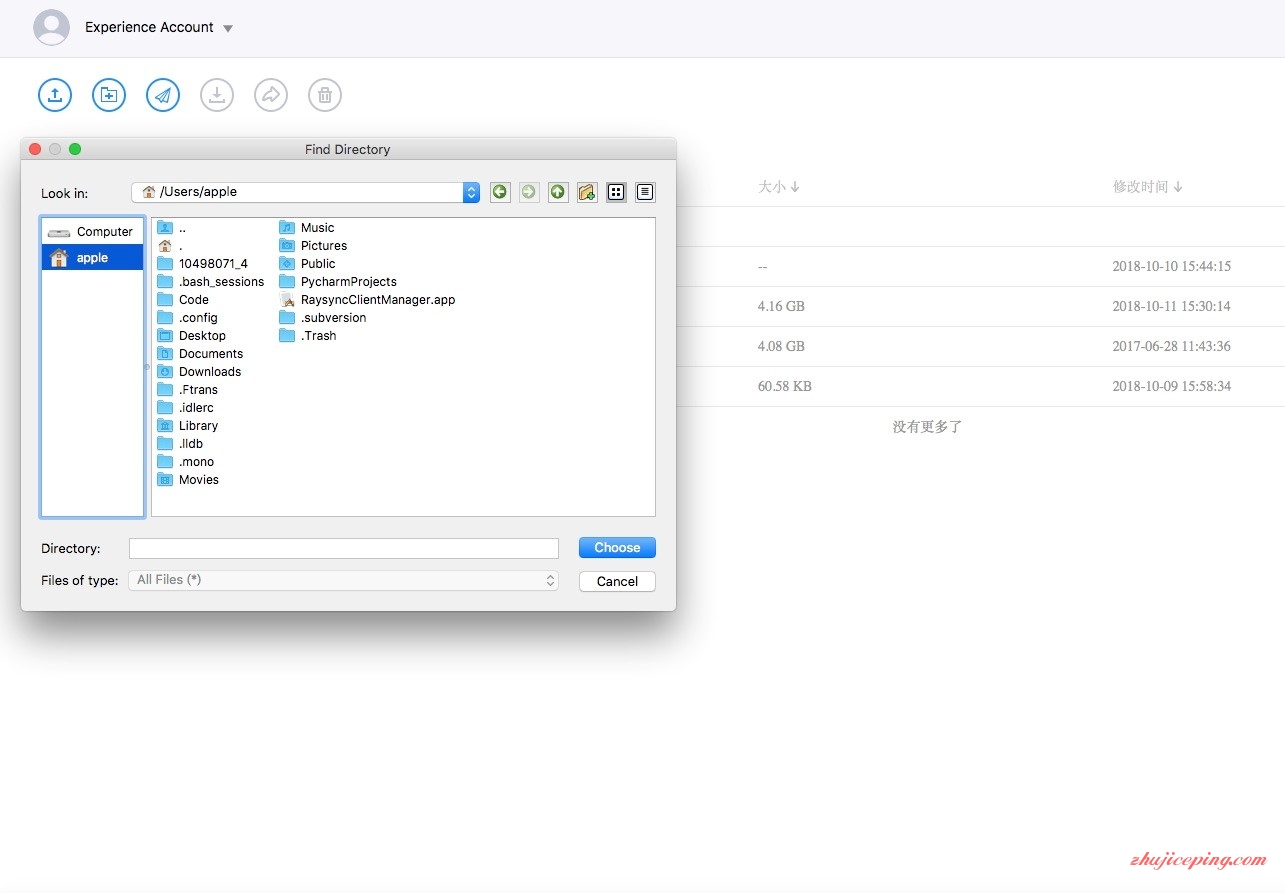Click the greyed trash delete icon

pos(325,95)
